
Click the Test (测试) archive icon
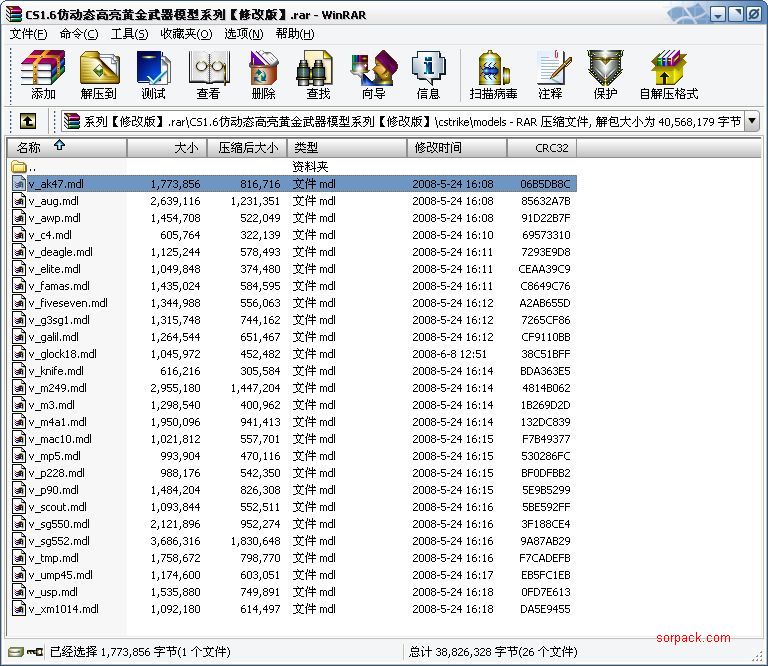[154, 75]
